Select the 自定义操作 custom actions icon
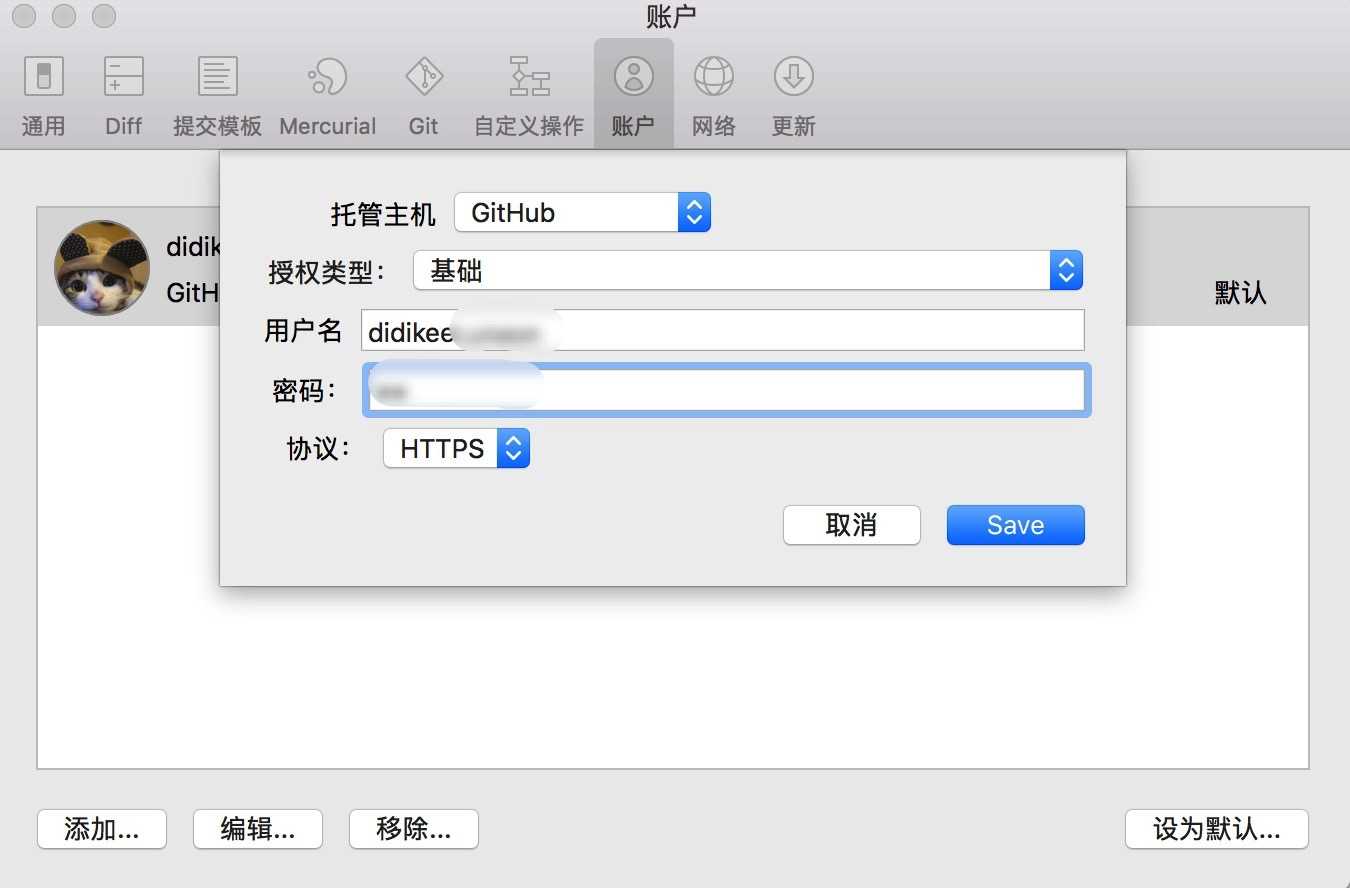1350x888 pixels. 529,96
